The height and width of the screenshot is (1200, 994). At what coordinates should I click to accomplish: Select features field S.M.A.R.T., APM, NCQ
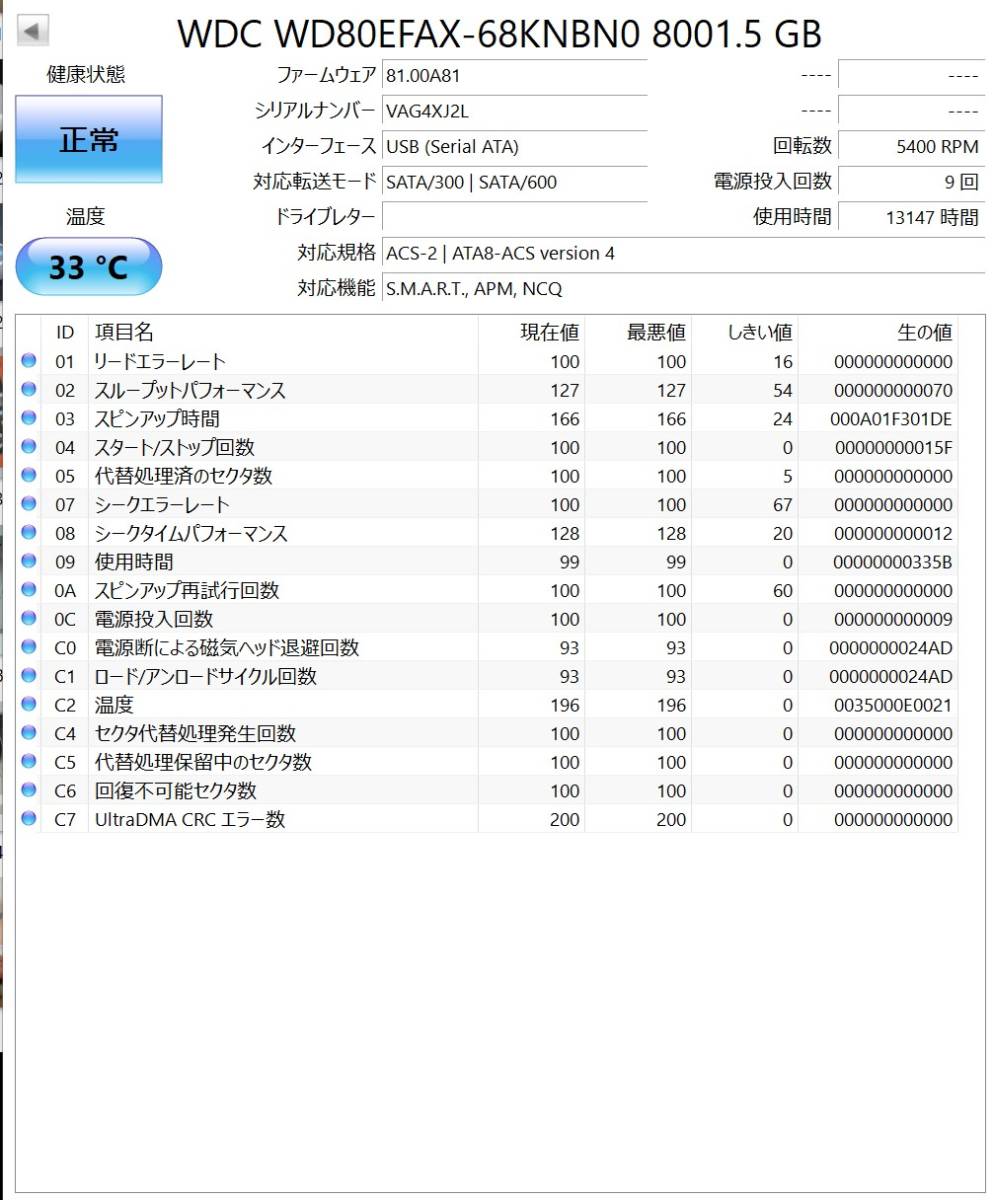[683, 289]
